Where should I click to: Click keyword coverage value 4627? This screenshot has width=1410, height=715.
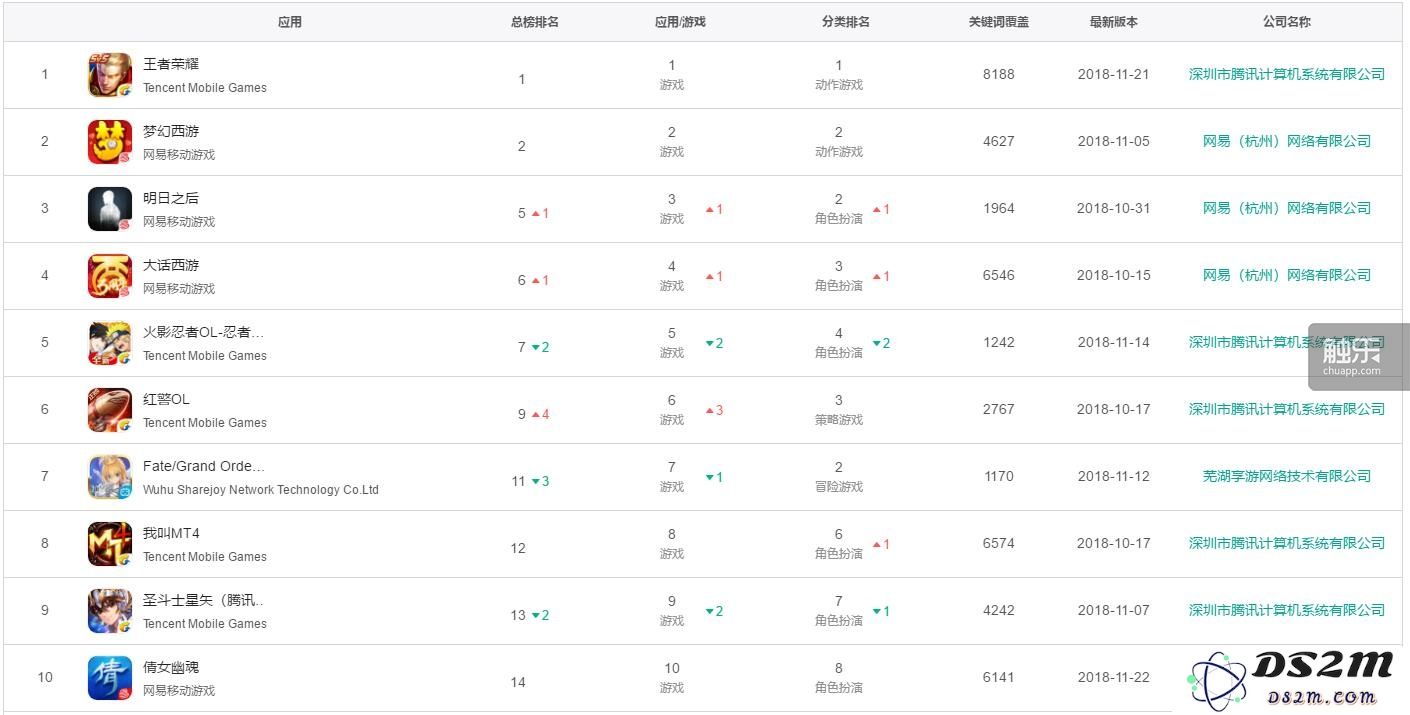998,141
